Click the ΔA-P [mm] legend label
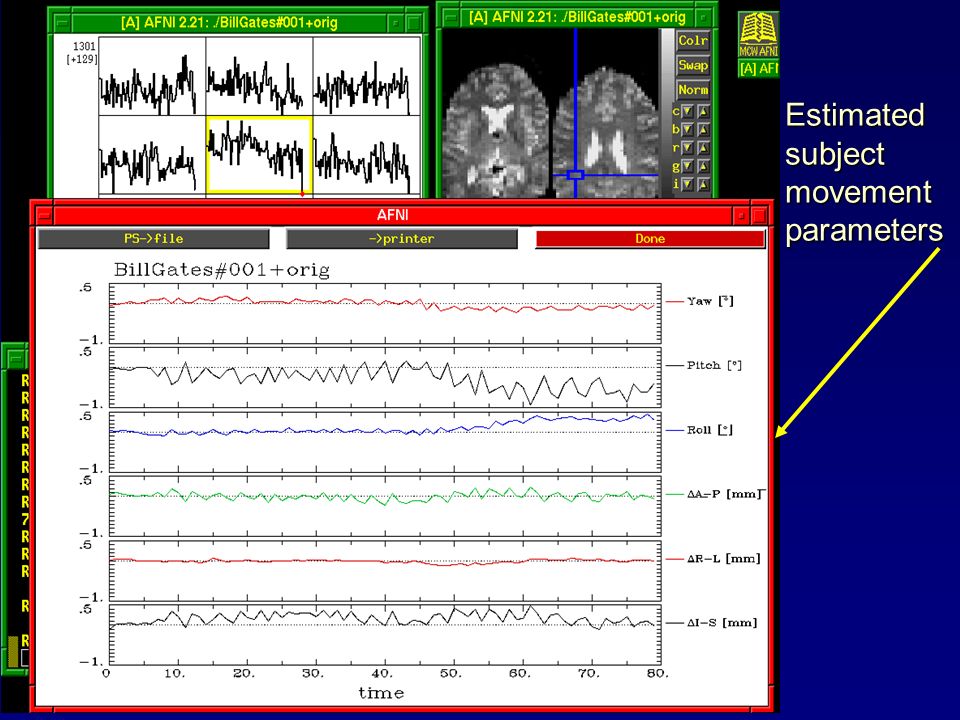Viewport: 960px width, 720px height. [x=725, y=494]
